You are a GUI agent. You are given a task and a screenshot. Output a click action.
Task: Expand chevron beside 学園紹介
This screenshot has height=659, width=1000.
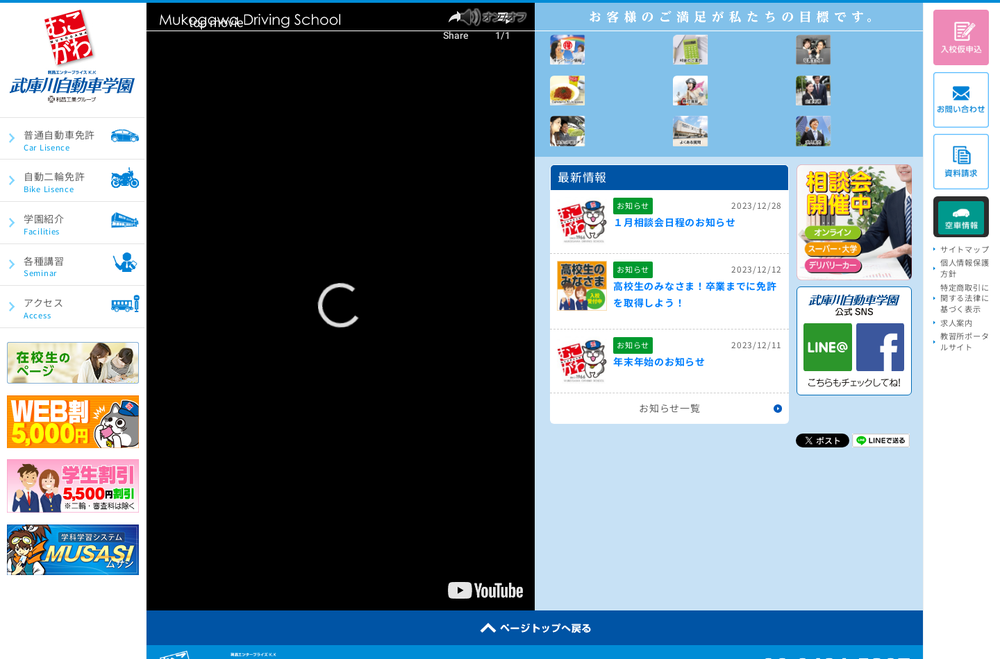(11, 223)
